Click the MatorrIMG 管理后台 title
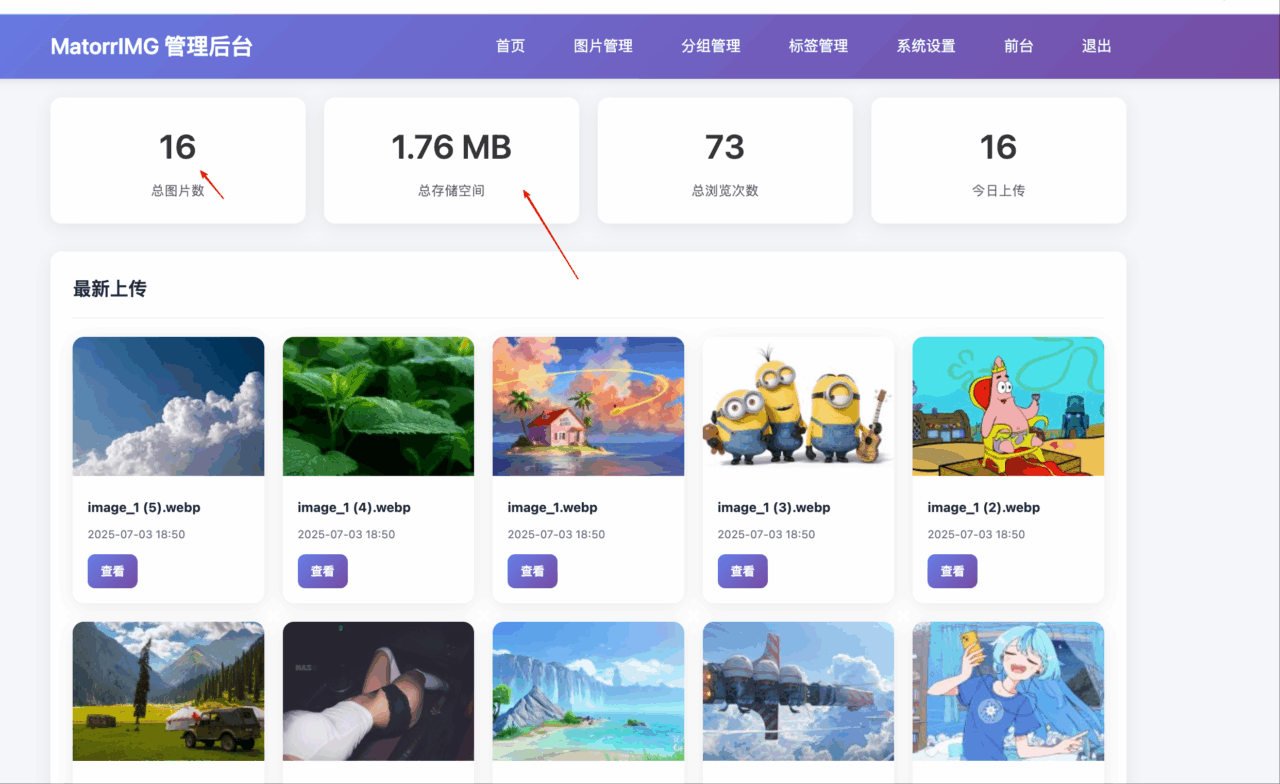The width and height of the screenshot is (1280, 784). tap(152, 46)
